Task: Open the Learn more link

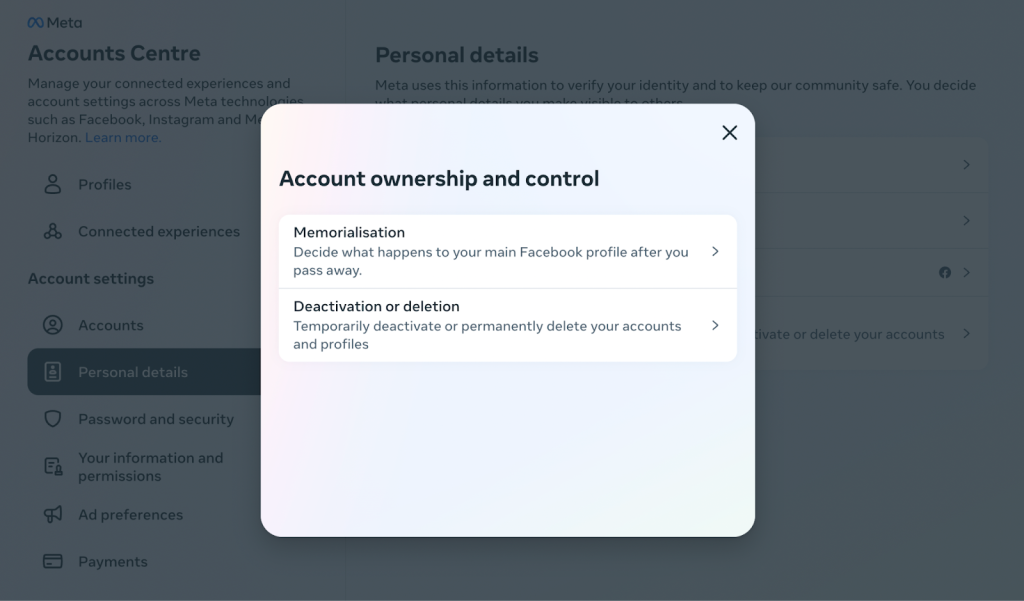Action: (122, 138)
